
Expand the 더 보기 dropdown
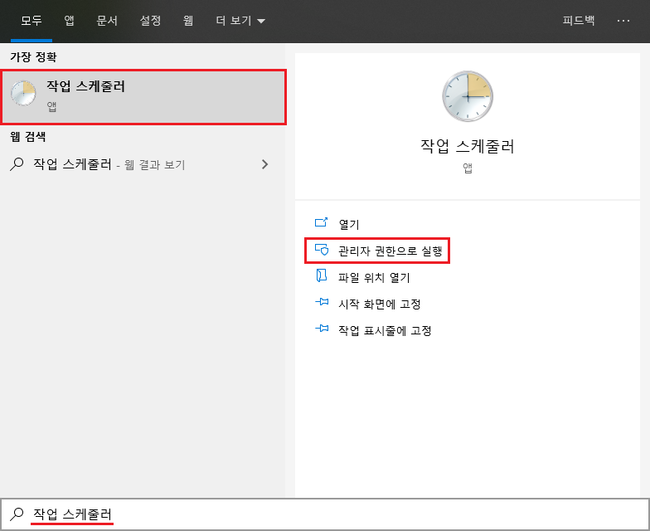tap(239, 20)
